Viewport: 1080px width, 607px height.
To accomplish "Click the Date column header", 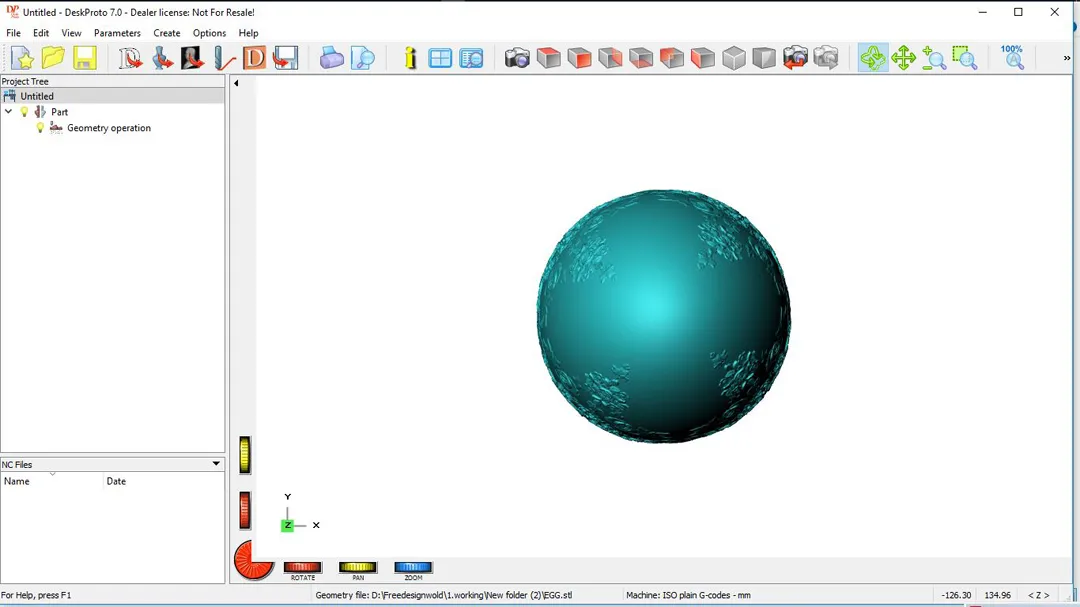I will click(x=160, y=481).
